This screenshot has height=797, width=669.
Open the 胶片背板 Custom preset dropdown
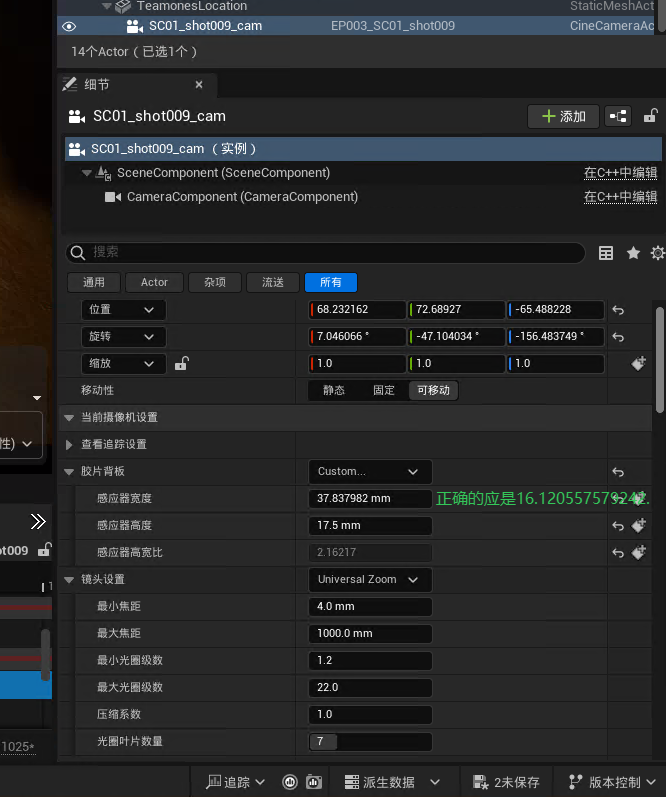click(369, 471)
